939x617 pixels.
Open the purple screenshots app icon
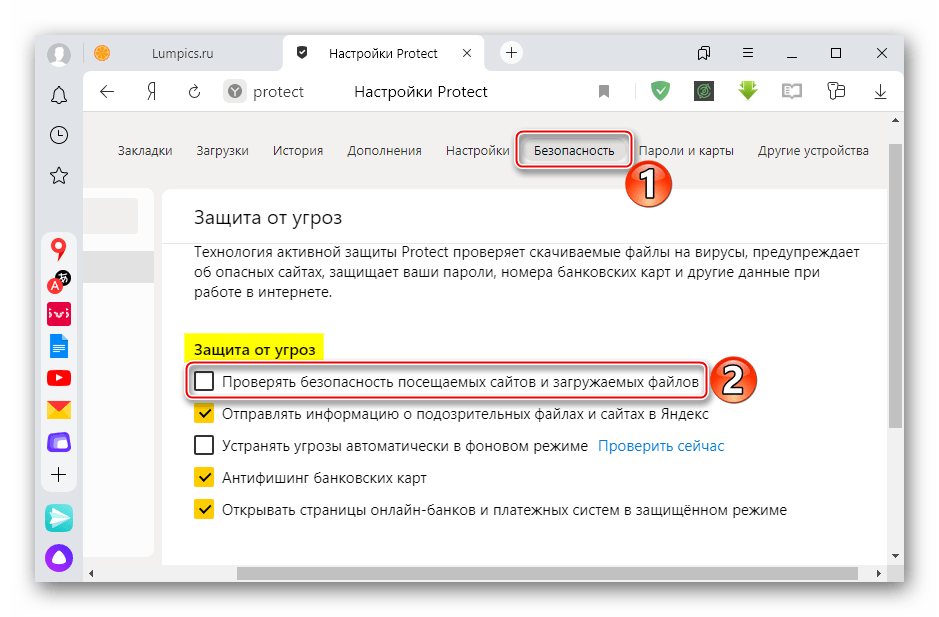(x=59, y=443)
